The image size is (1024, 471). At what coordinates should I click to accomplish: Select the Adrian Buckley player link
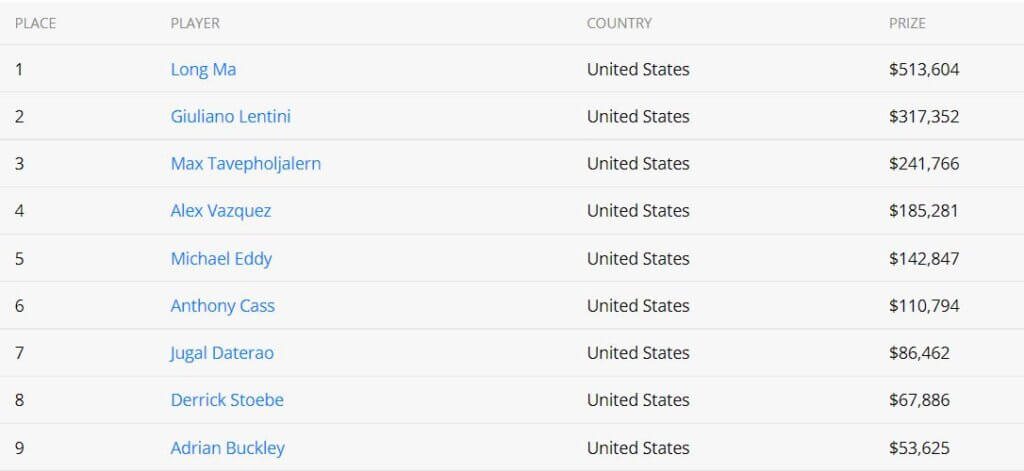[x=227, y=448]
